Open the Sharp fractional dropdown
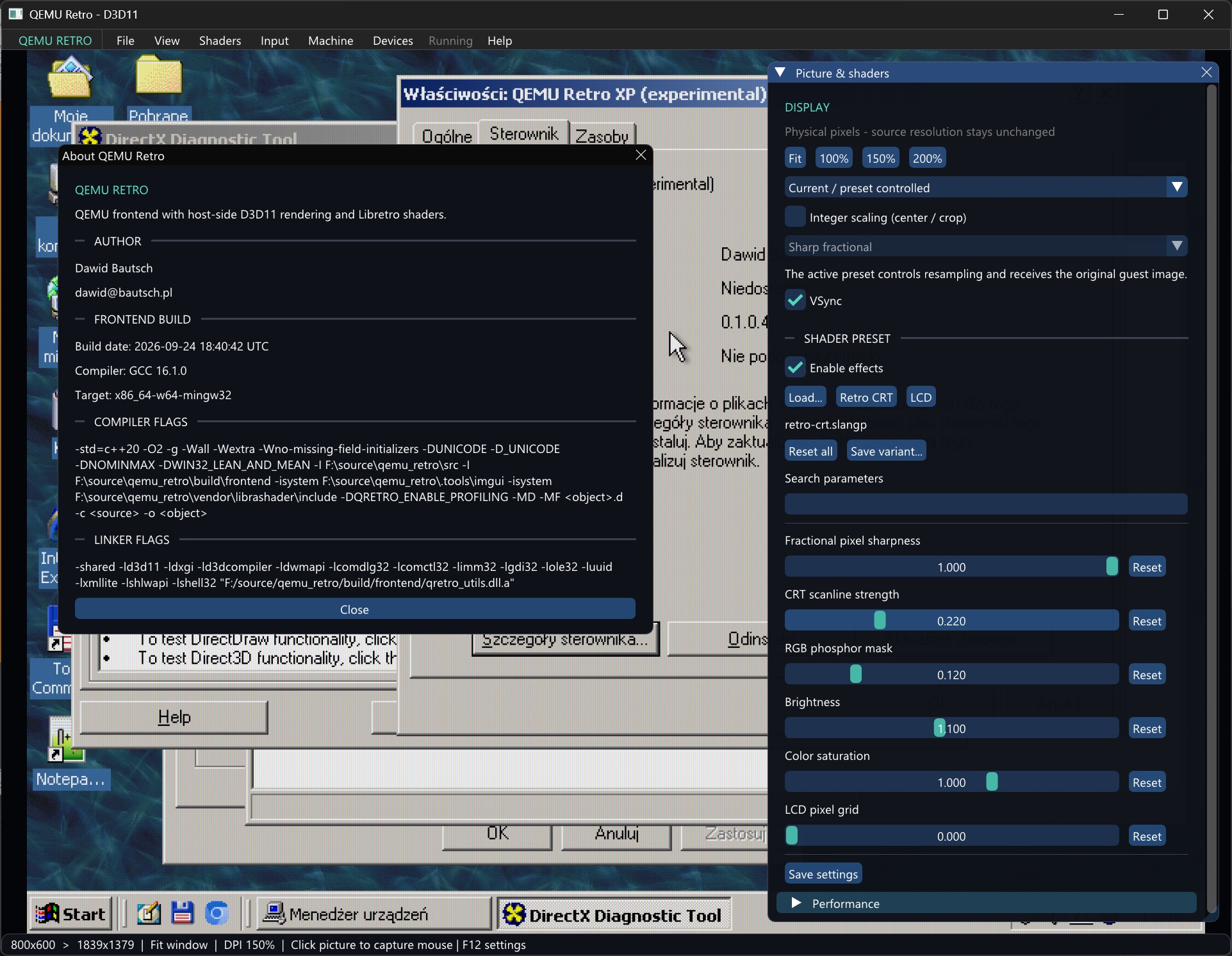 (x=986, y=246)
